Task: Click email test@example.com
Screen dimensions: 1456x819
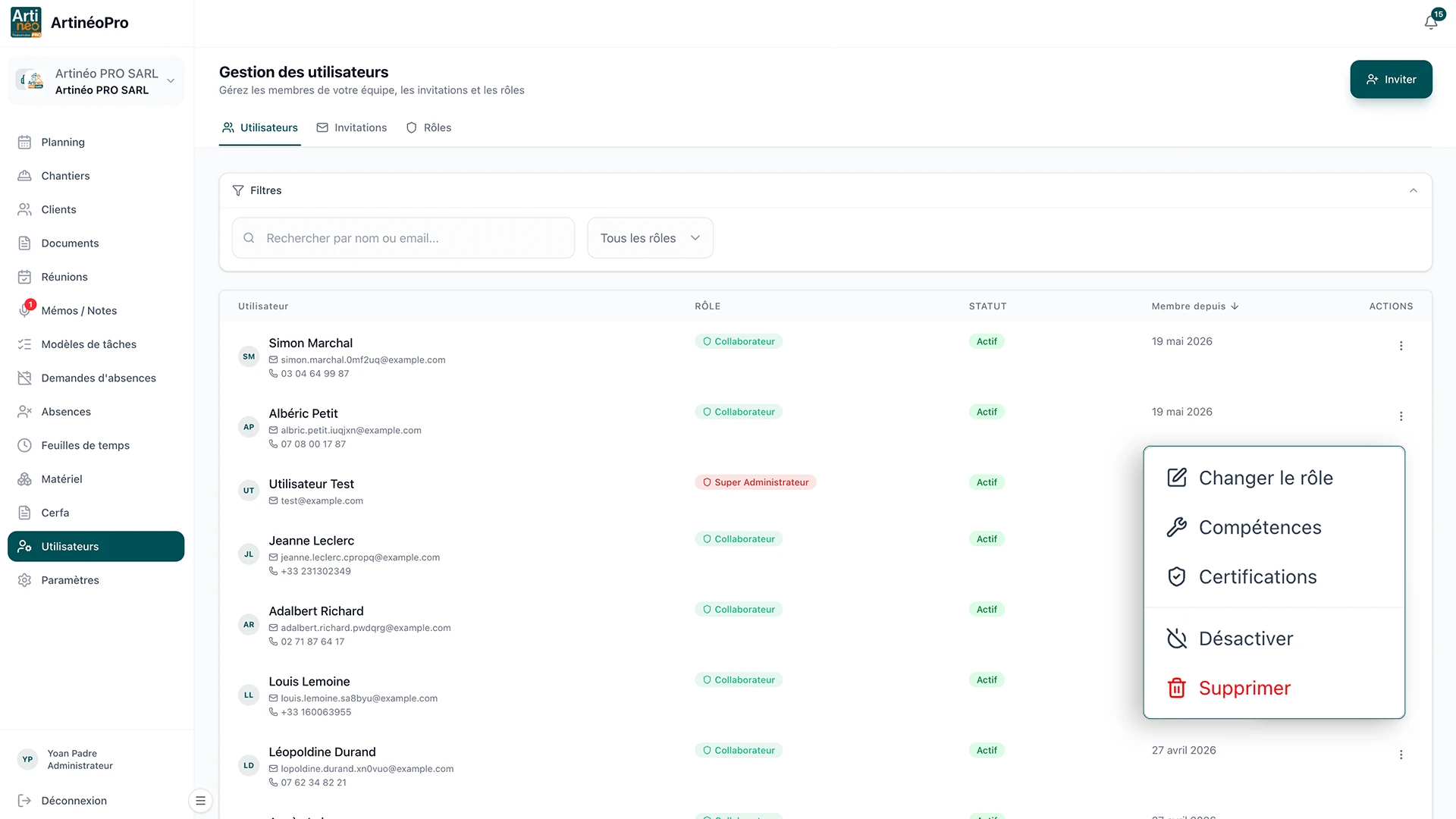Action: 322,501
